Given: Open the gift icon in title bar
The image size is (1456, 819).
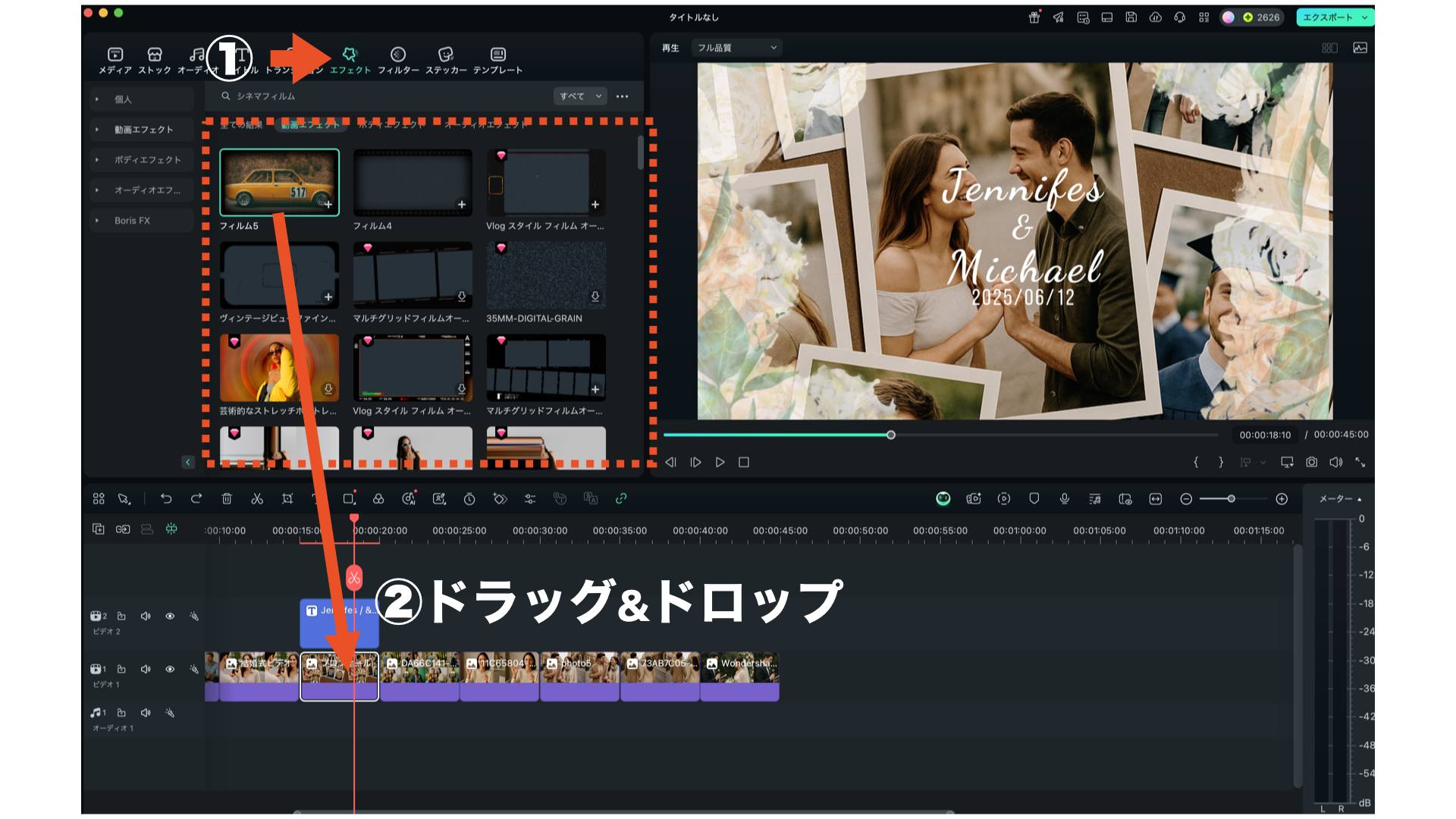Looking at the screenshot, I should coord(1034,17).
